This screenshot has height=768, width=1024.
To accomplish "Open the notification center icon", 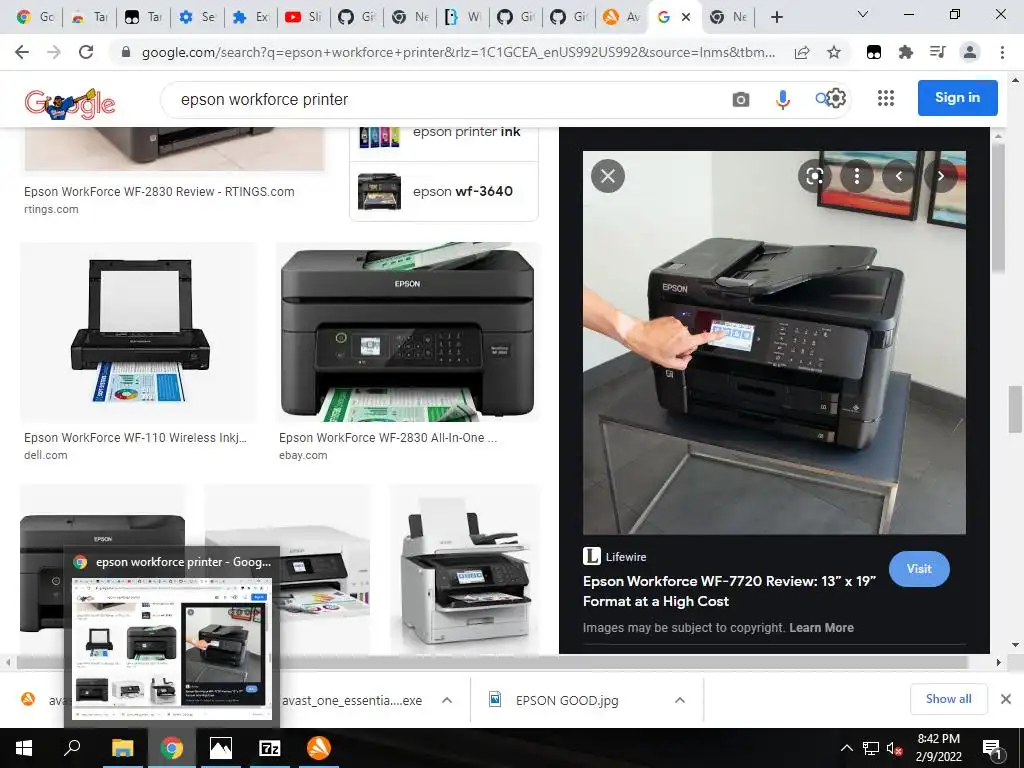I will click(x=992, y=749).
